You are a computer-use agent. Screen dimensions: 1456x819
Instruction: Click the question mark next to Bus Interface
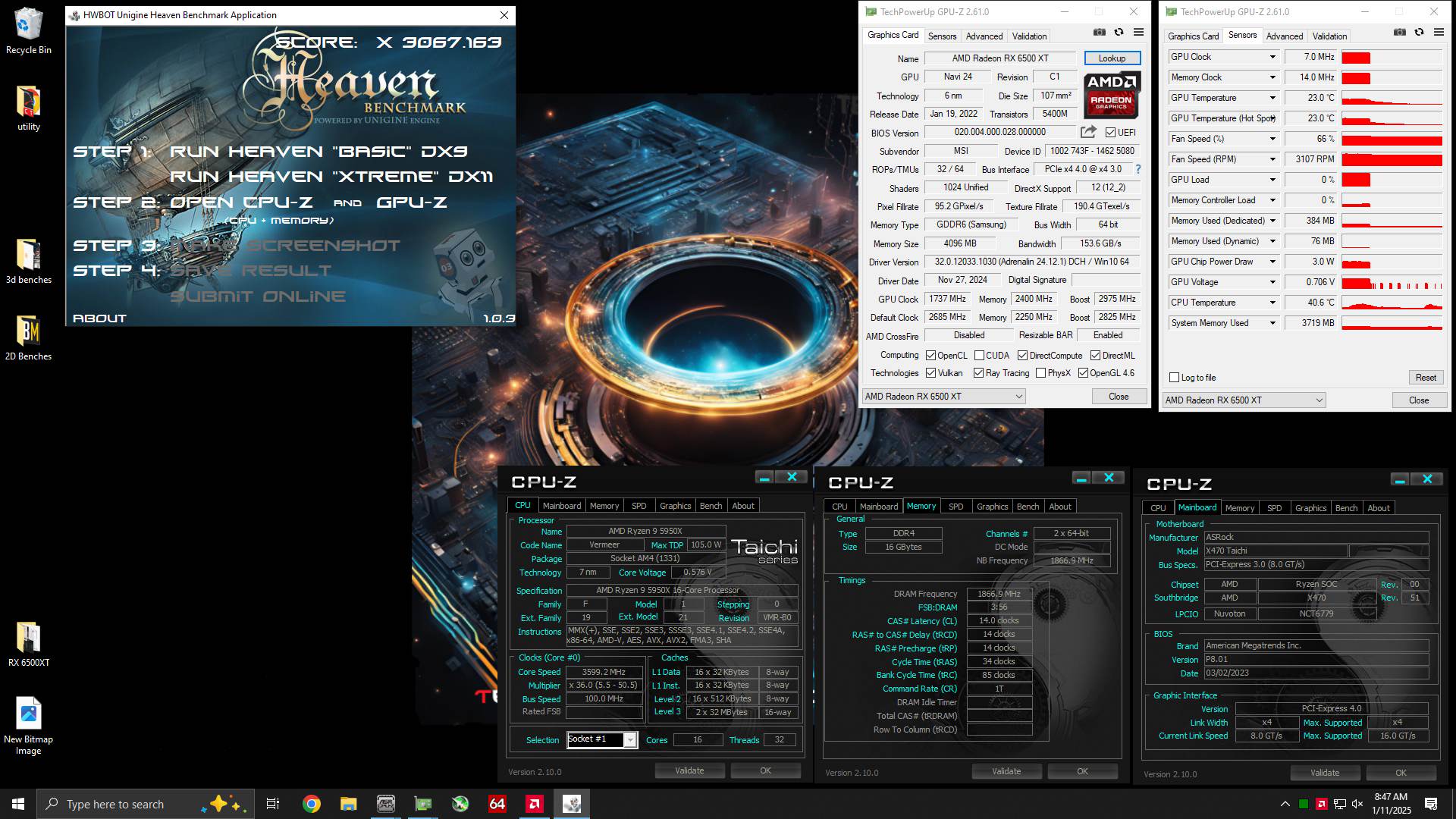[1137, 169]
